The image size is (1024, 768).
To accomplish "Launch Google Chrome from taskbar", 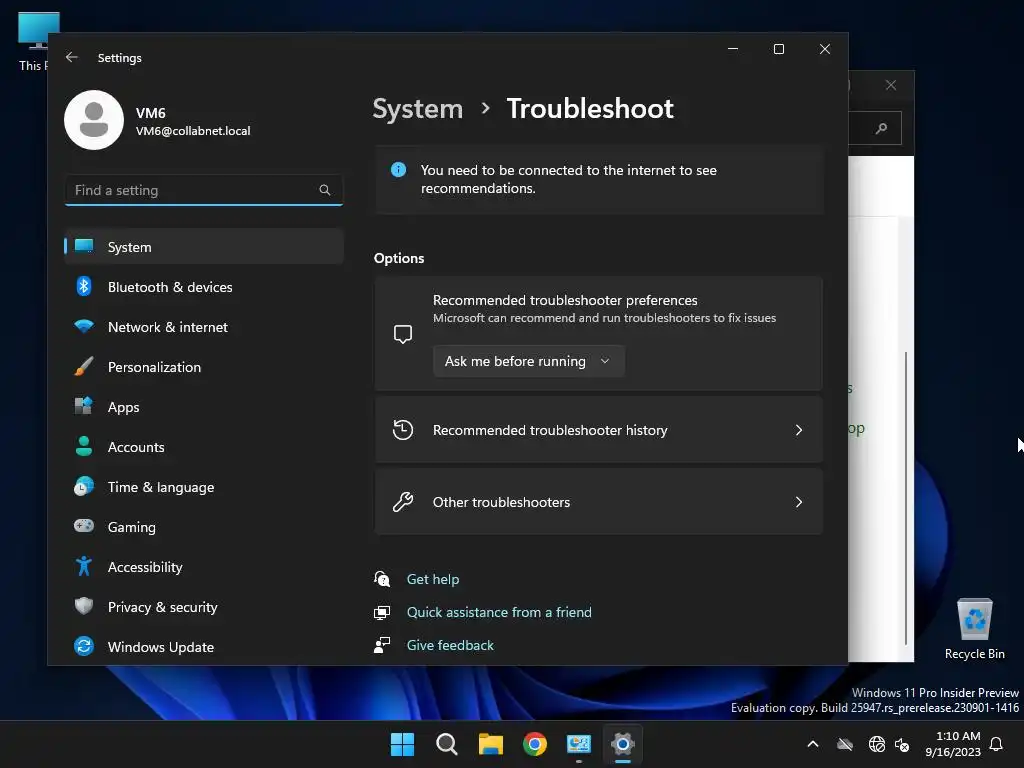I will click(535, 744).
